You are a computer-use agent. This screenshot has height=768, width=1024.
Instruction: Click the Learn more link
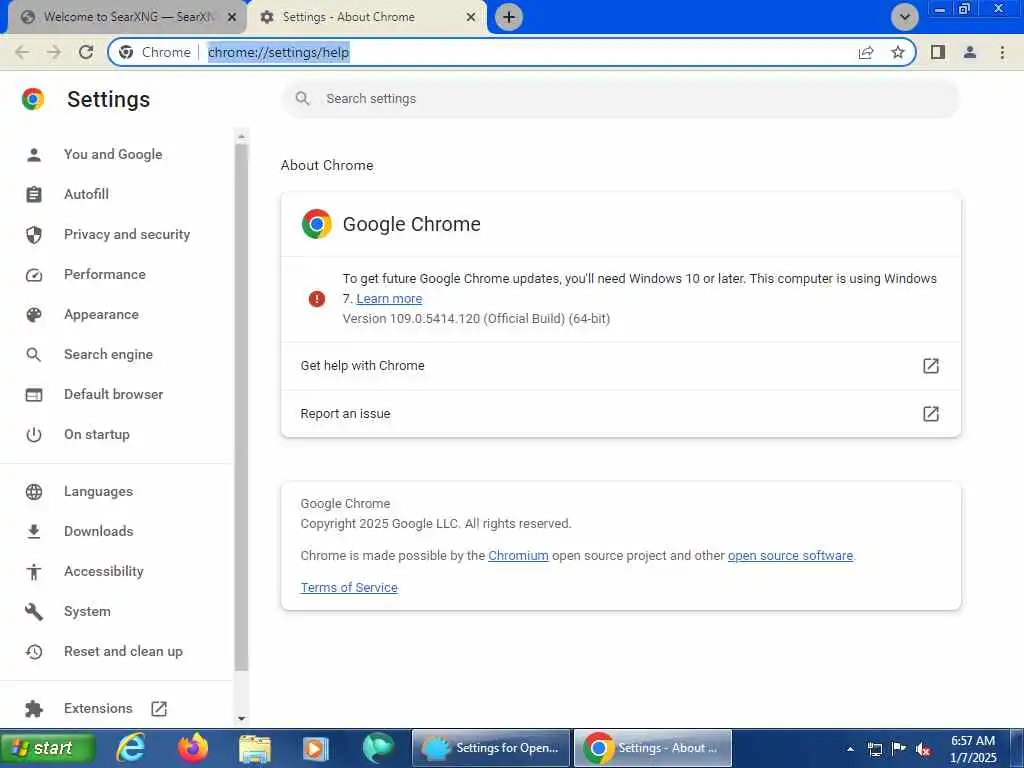pyautogui.click(x=389, y=298)
